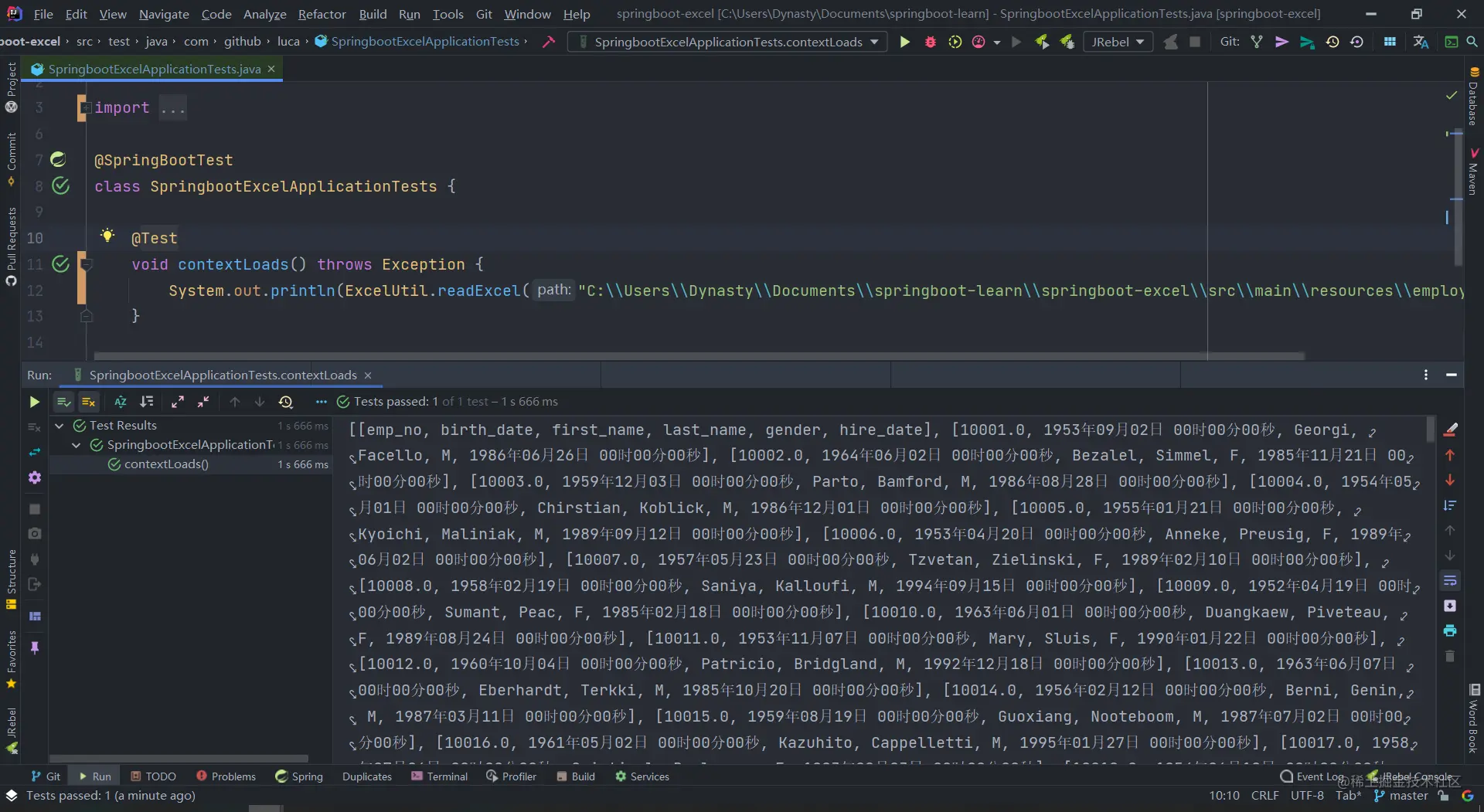Expand the folded import block
The width and height of the screenshot is (1484, 812).
(x=87, y=108)
